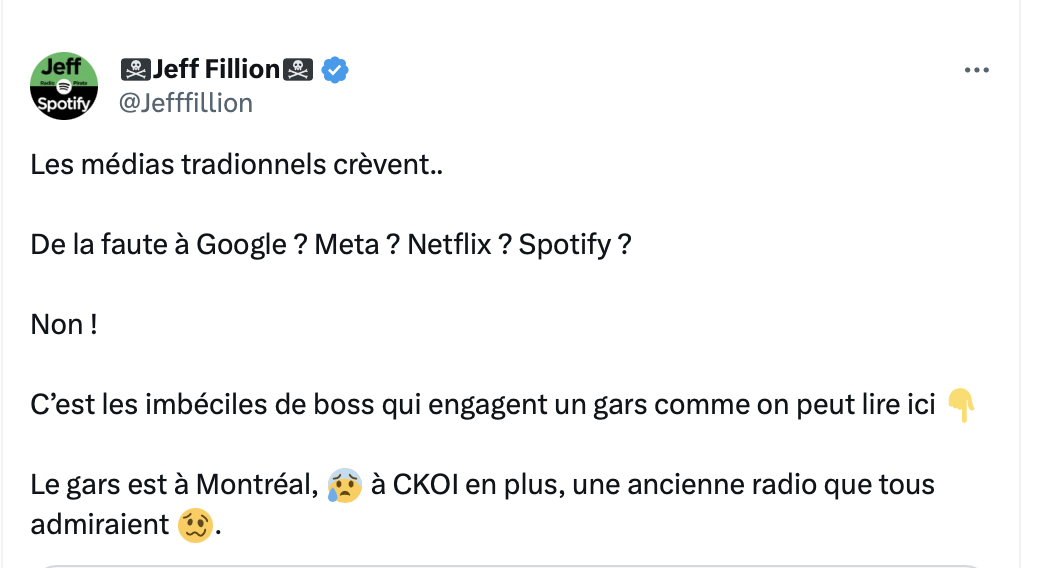Click the word Google in the tweet
Viewport: 1038px width, 568px height.
point(240,245)
